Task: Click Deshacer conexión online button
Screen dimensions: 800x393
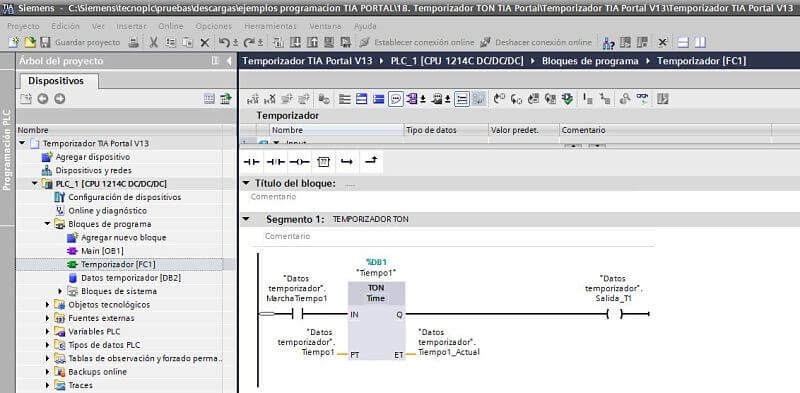Action: [x=537, y=42]
